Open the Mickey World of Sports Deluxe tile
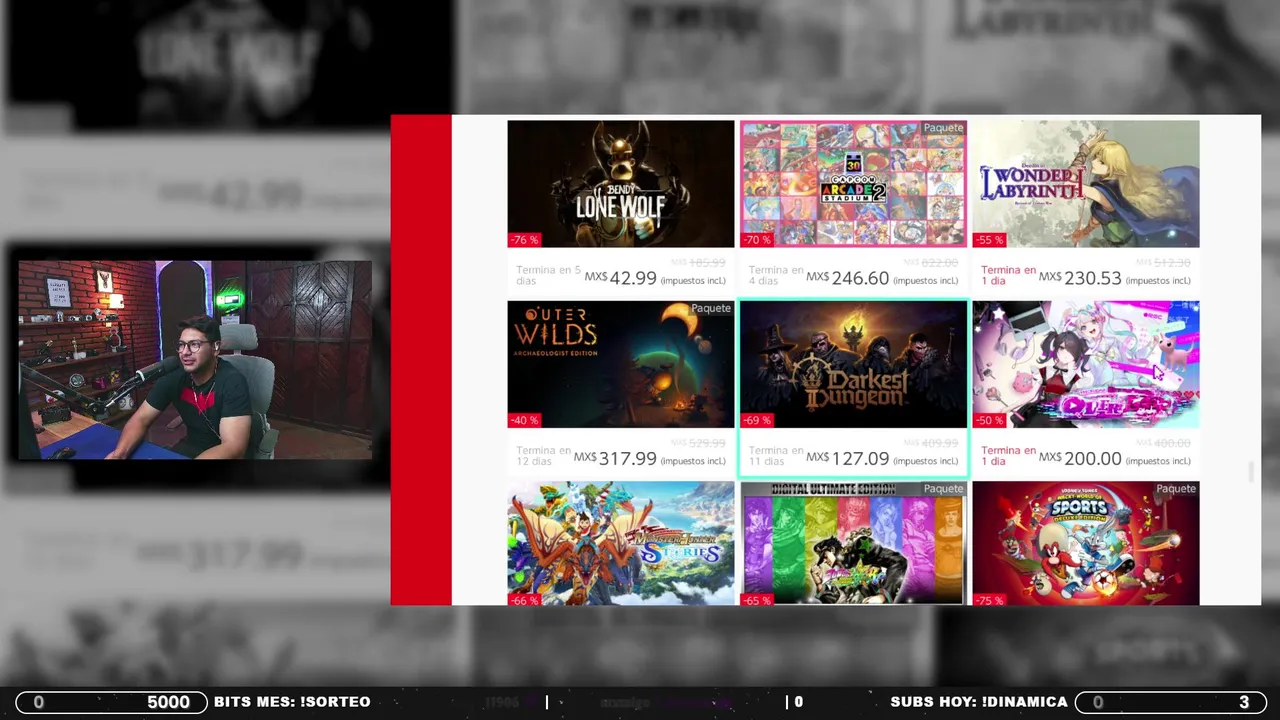1280x720 pixels. click(1085, 543)
